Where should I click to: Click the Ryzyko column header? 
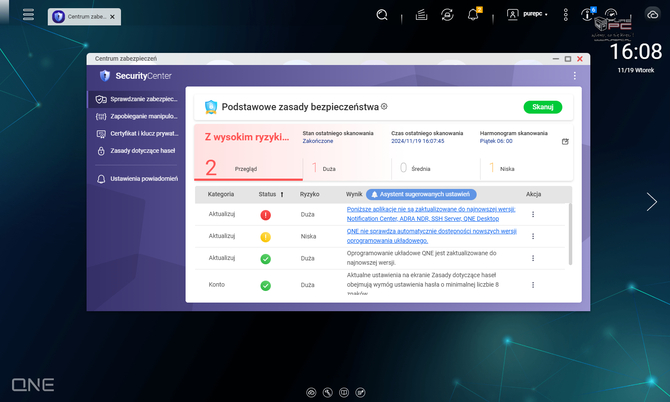click(x=309, y=194)
